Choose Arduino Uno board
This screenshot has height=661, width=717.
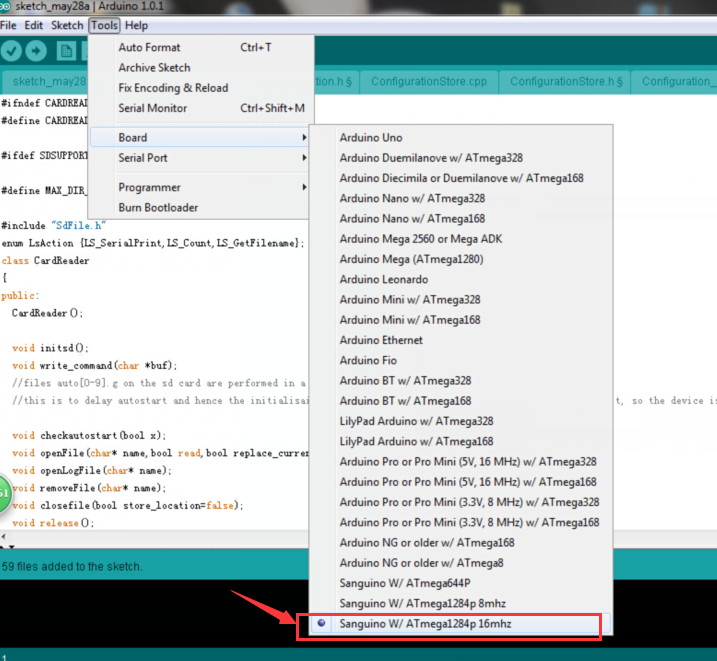371,137
